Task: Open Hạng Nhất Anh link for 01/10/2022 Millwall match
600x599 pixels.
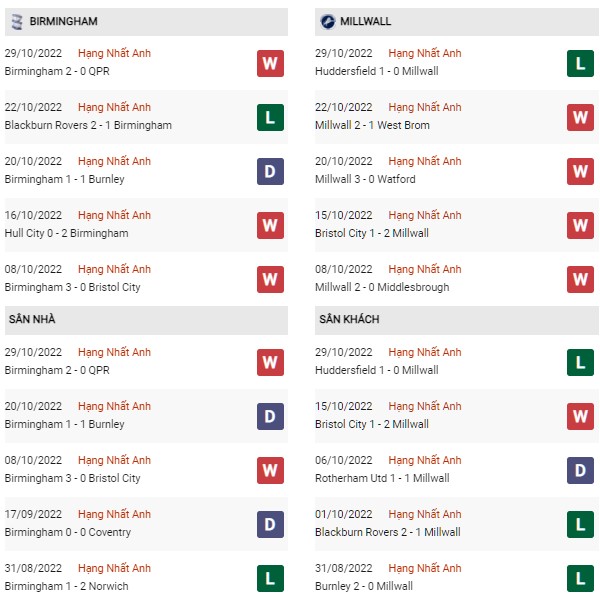Action: [x=425, y=514]
